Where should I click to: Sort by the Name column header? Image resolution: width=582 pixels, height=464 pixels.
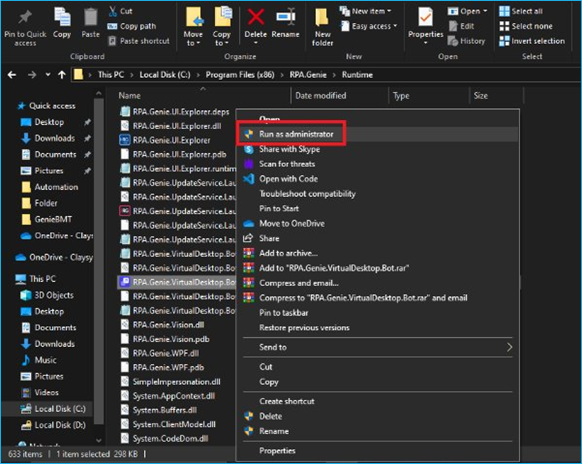[x=130, y=95]
